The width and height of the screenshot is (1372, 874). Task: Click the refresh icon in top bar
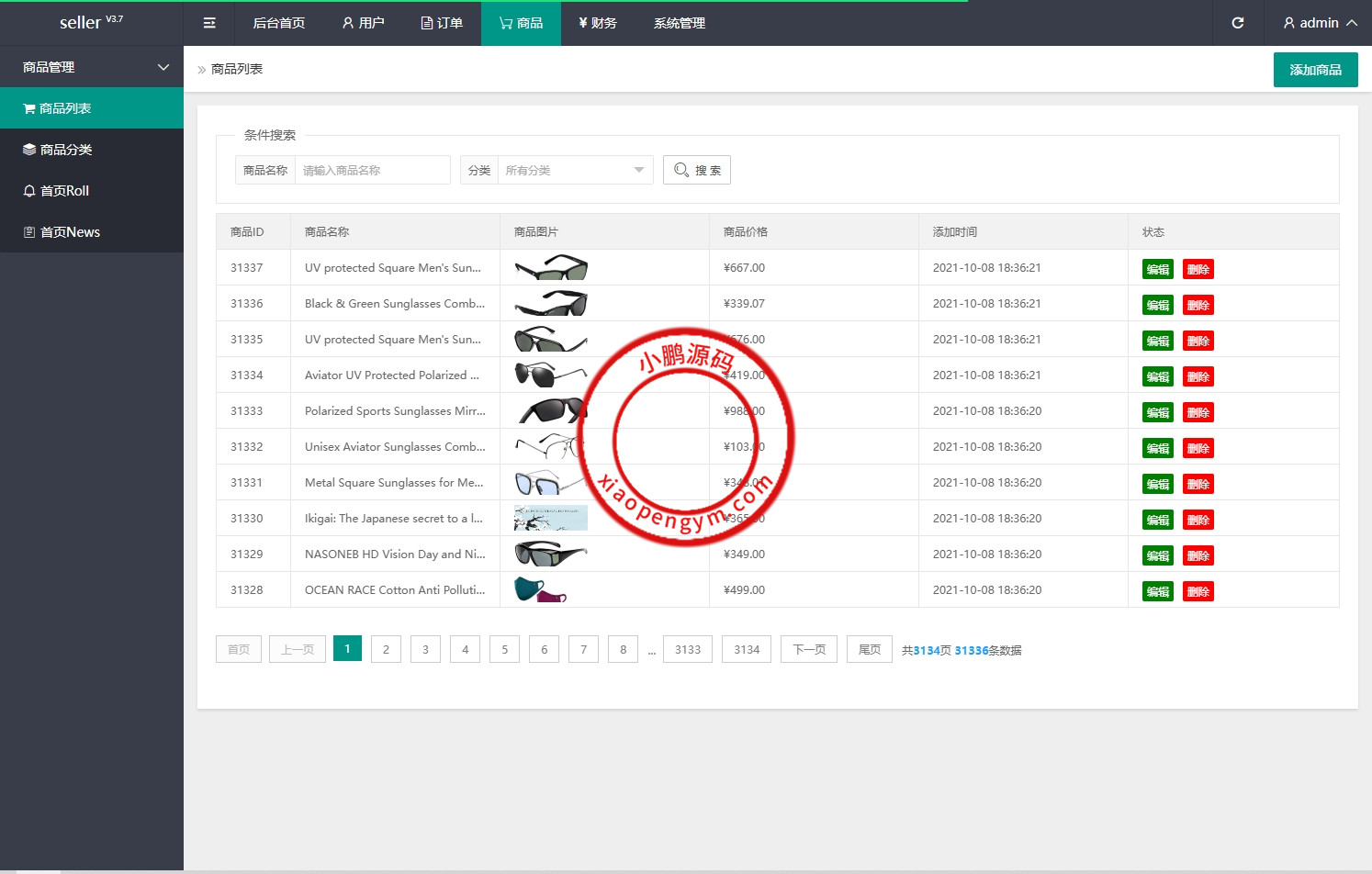pyautogui.click(x=1237, y=23)
